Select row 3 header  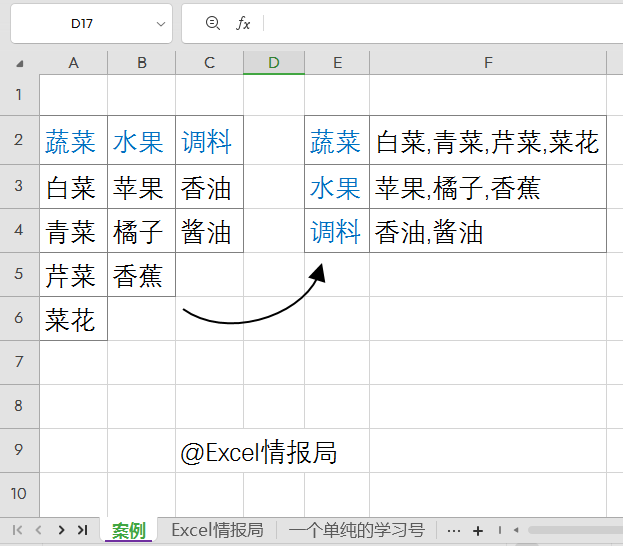19,186
